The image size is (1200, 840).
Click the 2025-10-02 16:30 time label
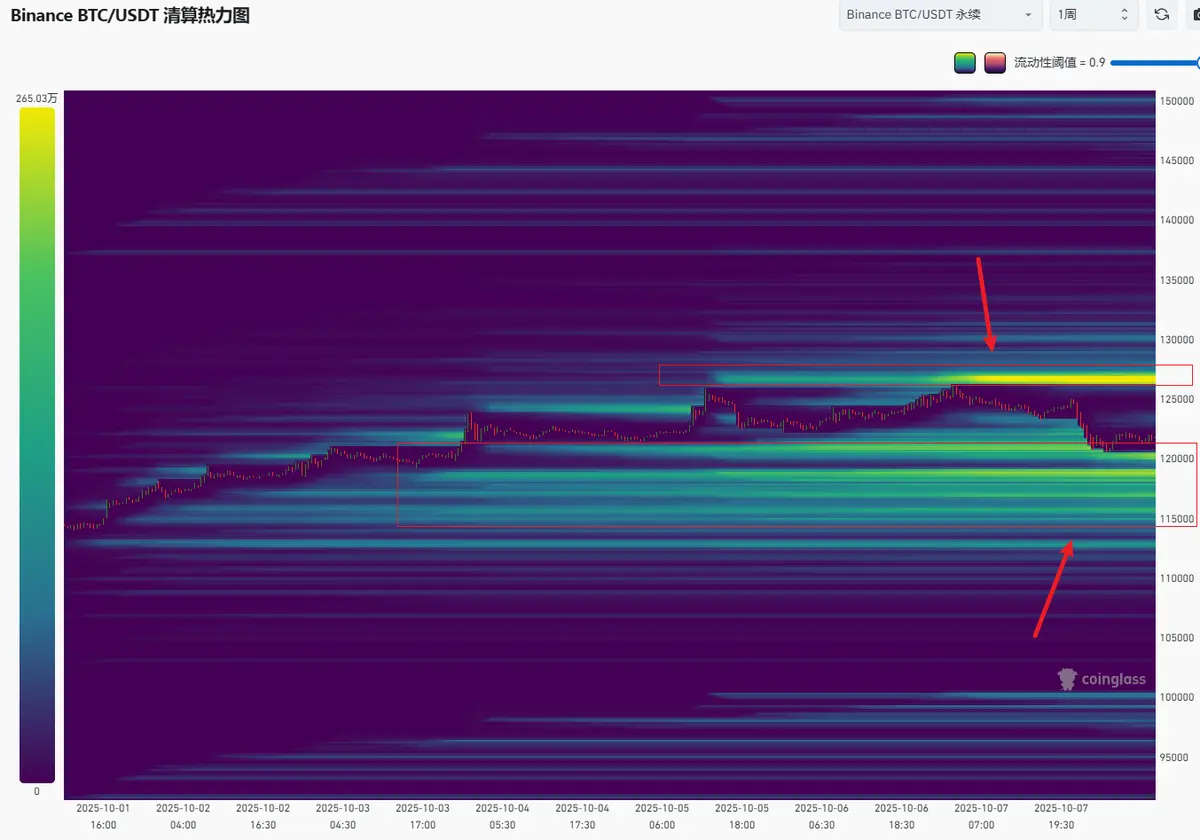[263, 816]
